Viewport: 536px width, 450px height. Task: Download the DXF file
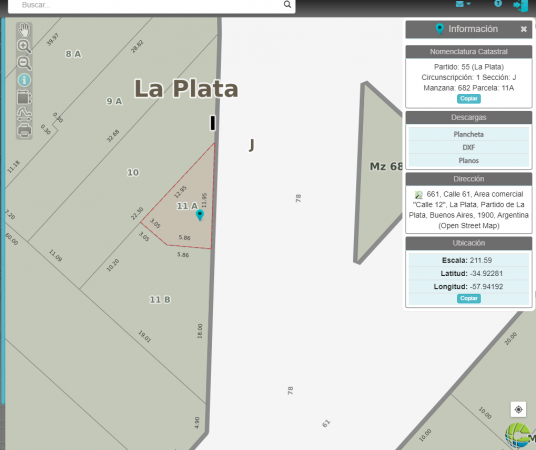[x=469, y=147]
